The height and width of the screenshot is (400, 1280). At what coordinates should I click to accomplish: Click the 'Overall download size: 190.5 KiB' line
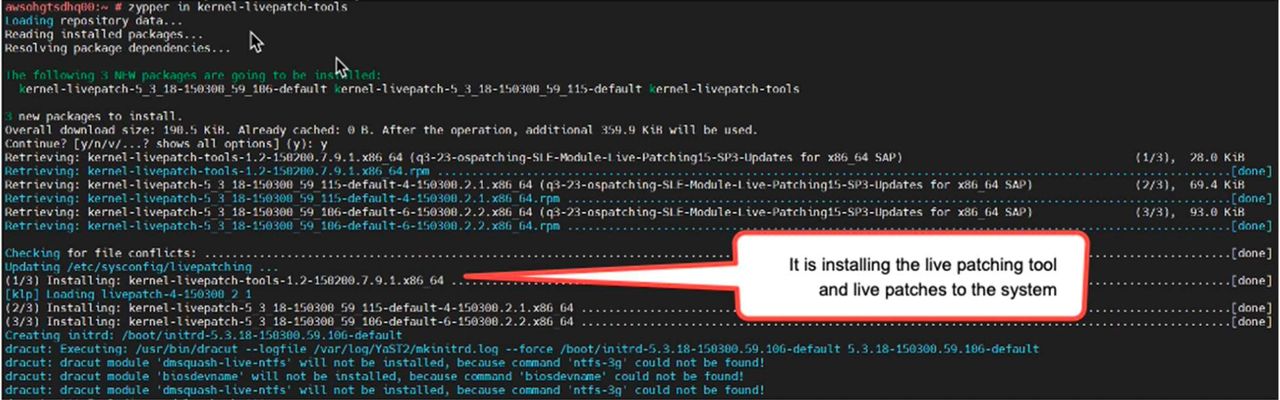click(x=381, y=130)
